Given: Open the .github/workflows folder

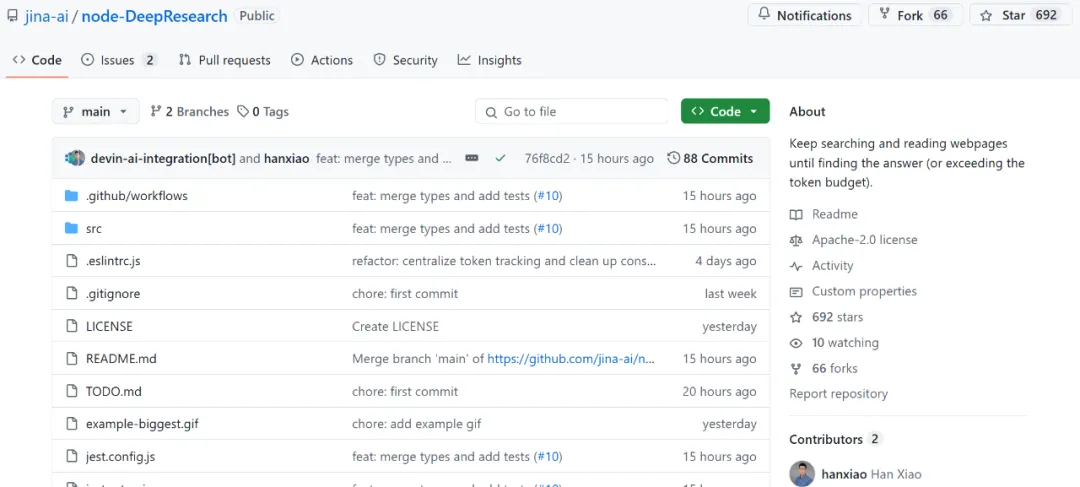Looking at the screenshot, I should [136, 196].
